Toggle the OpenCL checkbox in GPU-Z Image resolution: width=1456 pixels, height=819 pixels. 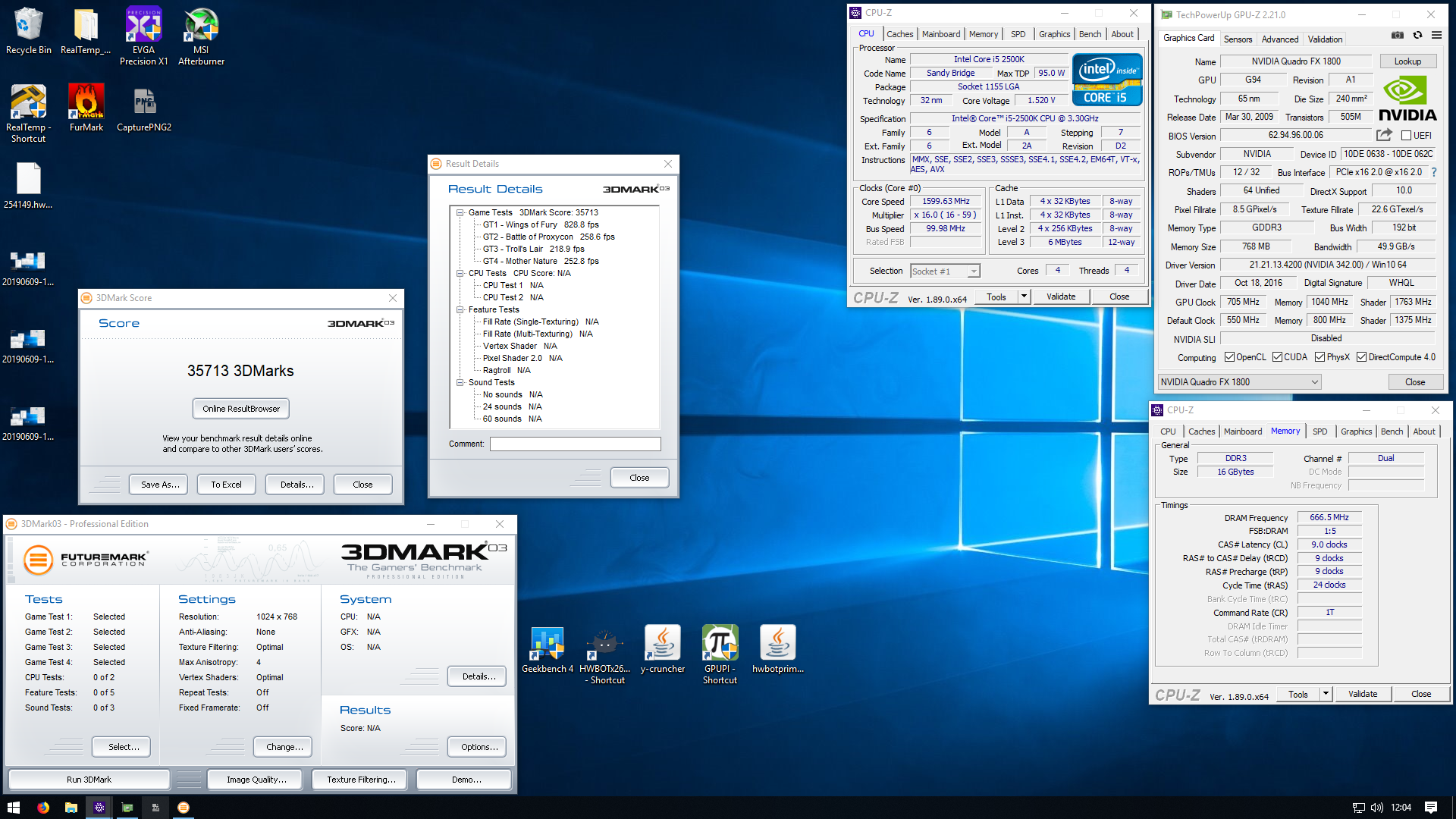[x=1229, y=357]
